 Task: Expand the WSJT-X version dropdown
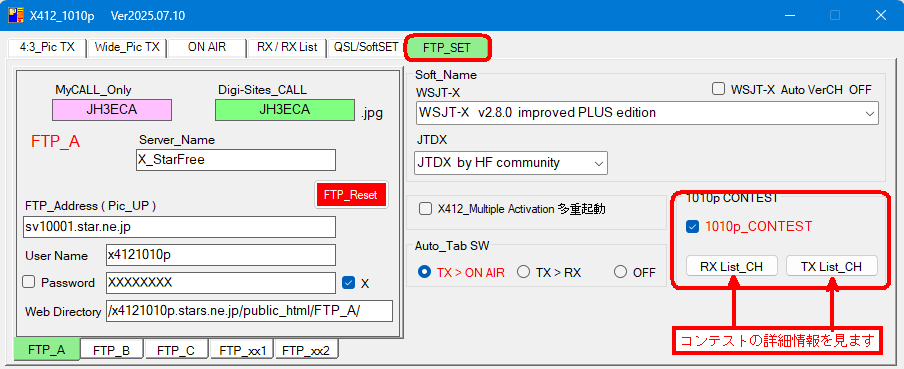pos(869,114)
